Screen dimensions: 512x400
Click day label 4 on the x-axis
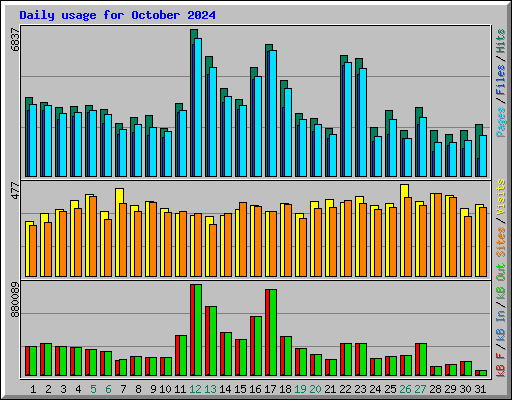[78, 389]
